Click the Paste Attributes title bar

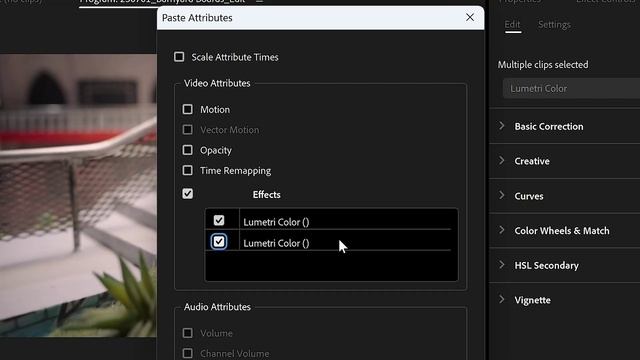(x=320, y=18)
